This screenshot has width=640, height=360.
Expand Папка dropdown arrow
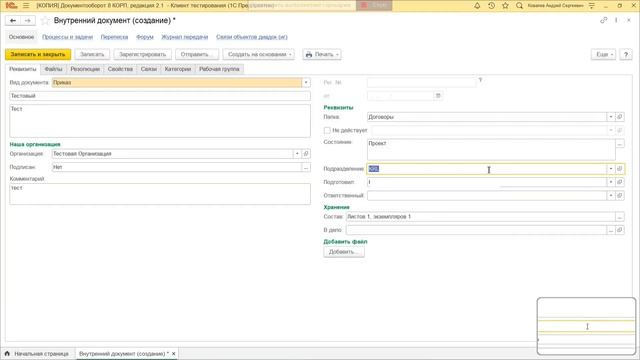click(611, 117)
